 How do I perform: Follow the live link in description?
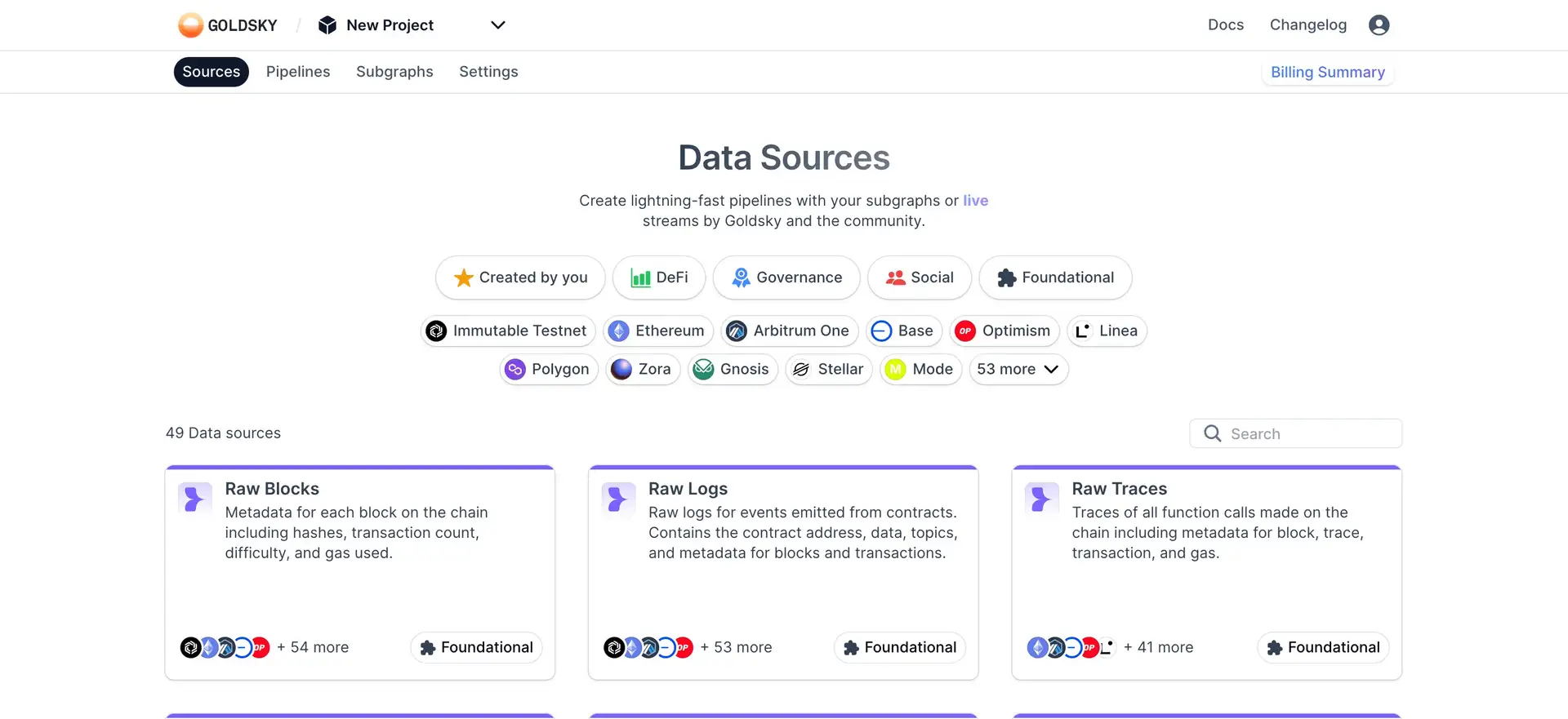pyautogui.click(x=975, y=201)
